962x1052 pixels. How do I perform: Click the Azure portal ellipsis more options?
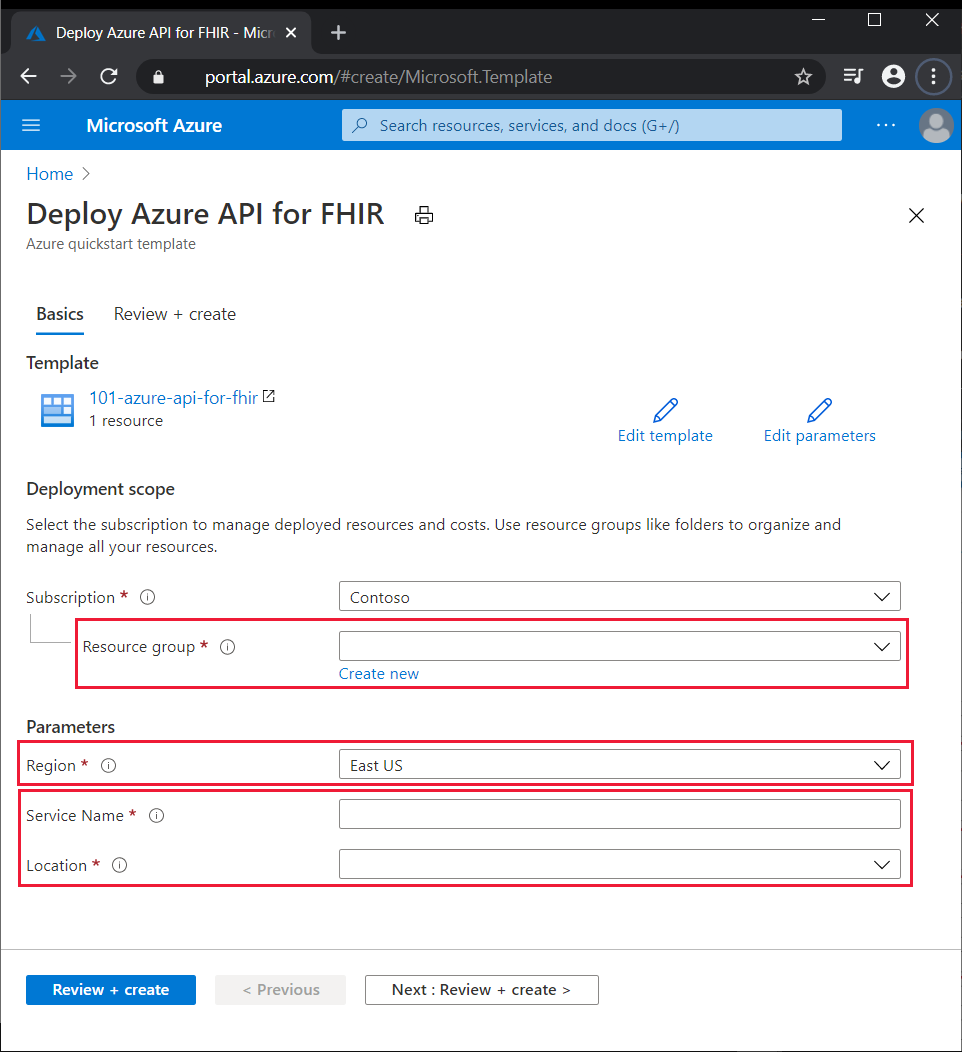pyautogui.click(x=886, y=125)
